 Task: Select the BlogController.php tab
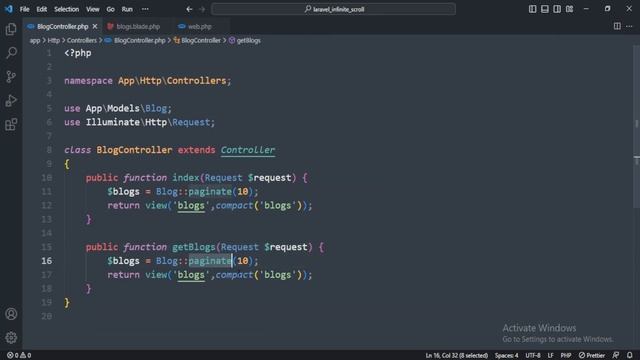coord(62,27)
